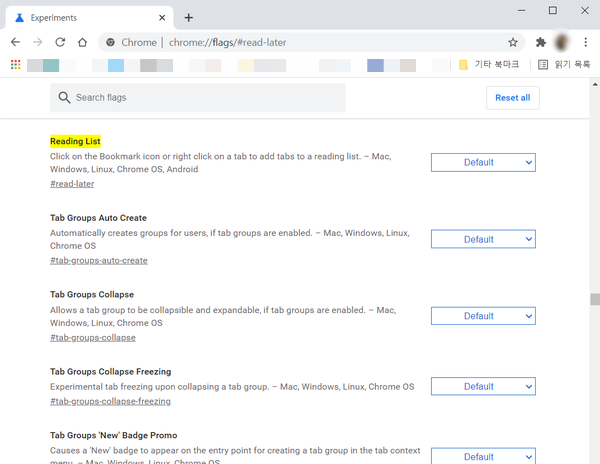Click the forward navigation arrow
This screenshot has height=464, width=600.
pyautogui.click(x=38, y=42)
